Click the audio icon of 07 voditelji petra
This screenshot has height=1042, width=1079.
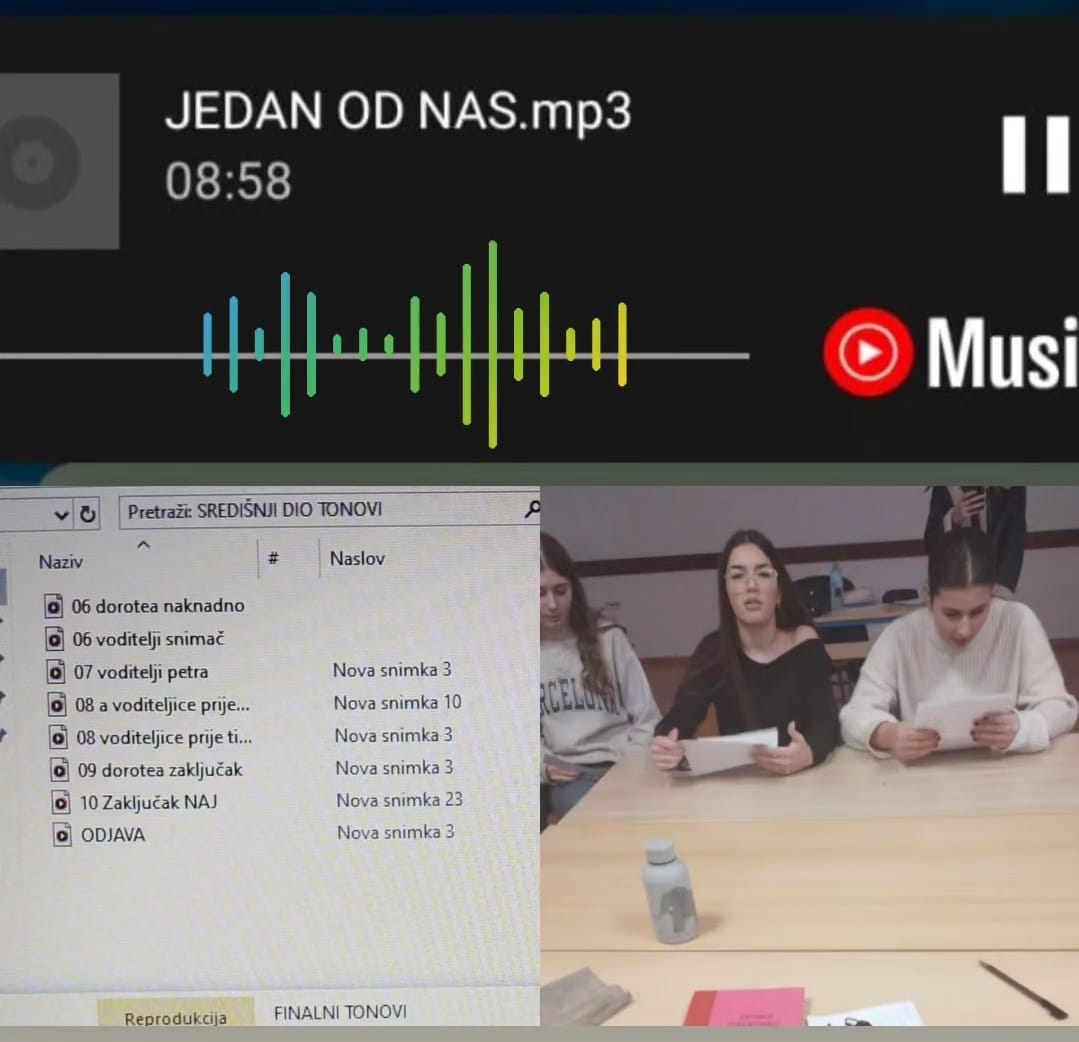56,672
